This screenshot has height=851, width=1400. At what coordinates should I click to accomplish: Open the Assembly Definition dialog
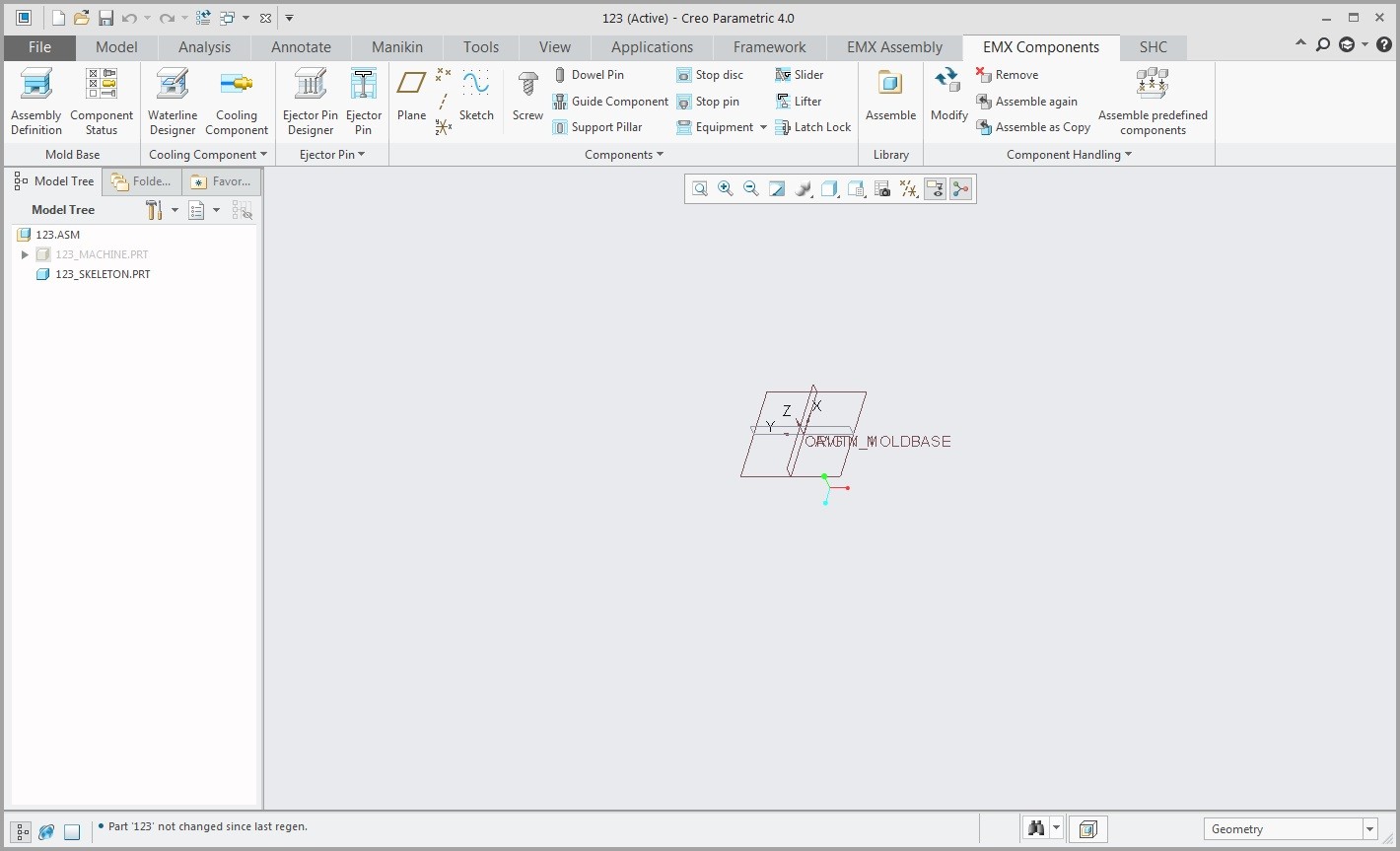coord(36,102)
